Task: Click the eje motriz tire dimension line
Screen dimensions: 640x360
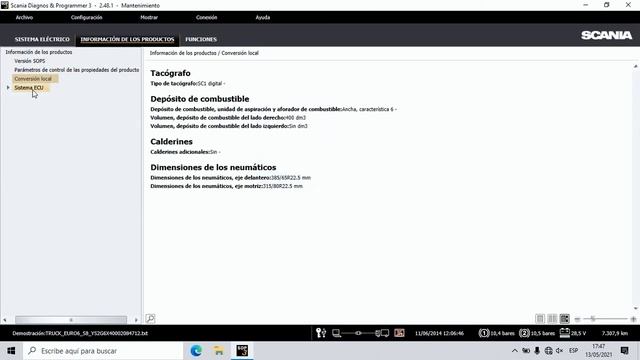Action: tap(227, 186)
